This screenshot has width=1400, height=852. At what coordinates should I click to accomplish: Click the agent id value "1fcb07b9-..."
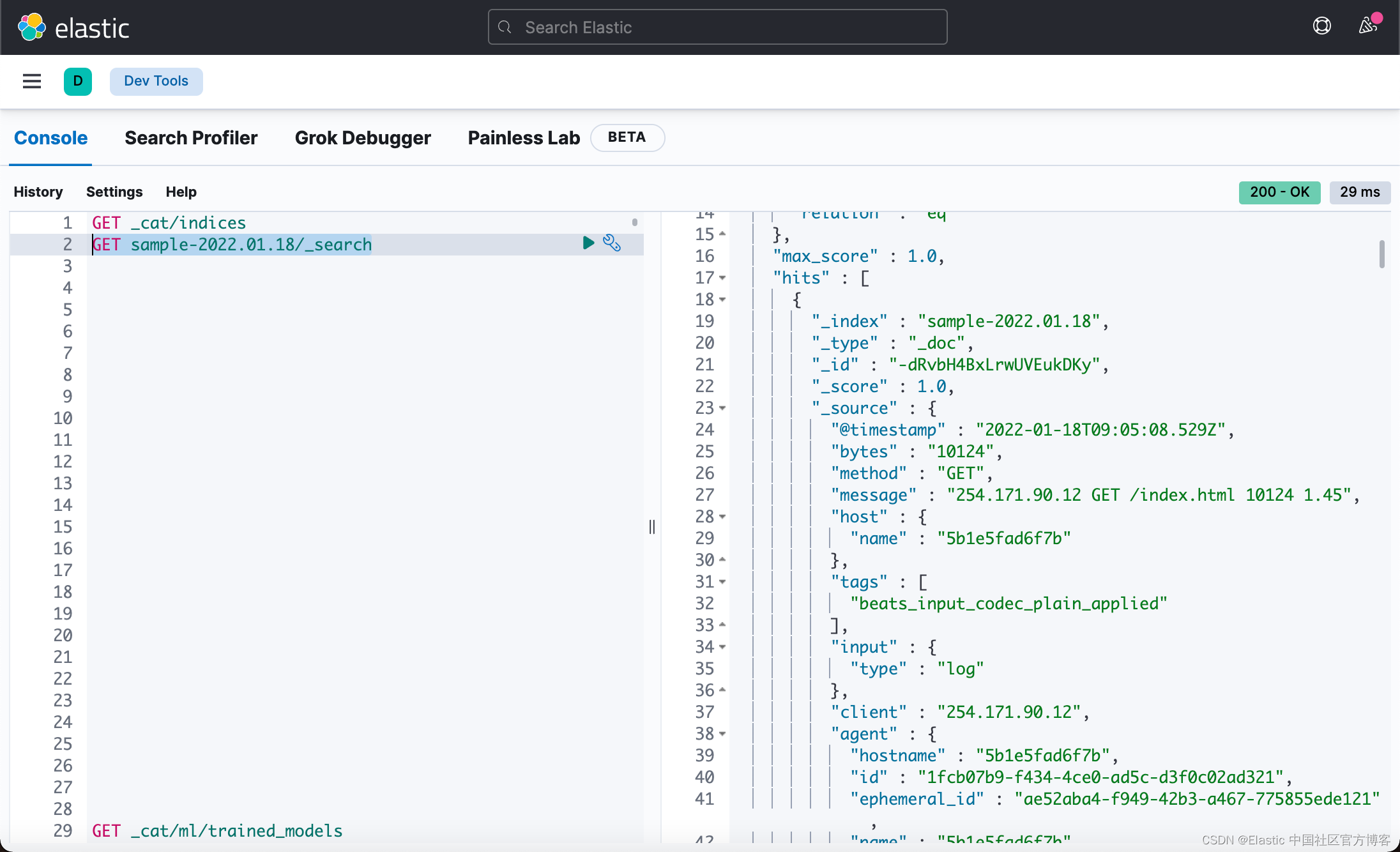tap(1100, 777)
